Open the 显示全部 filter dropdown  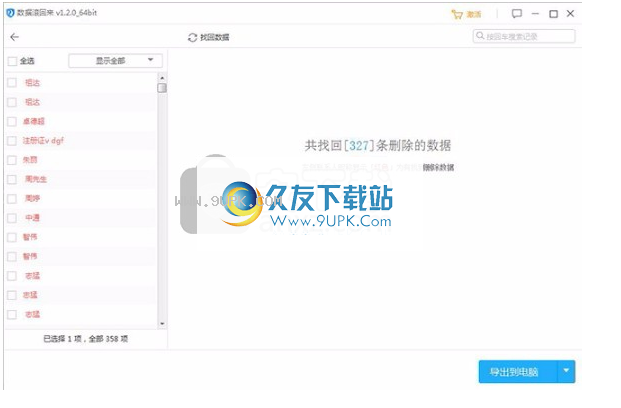point(115,61)
